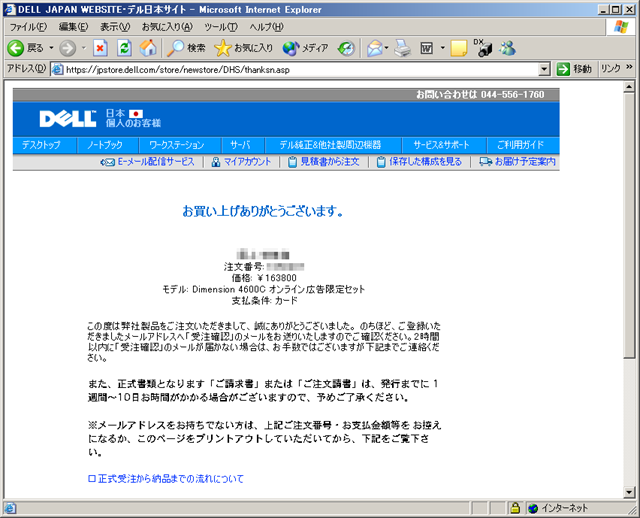Viewport: 640px width, 518px height.
Task: Expand the Links (リンク) toolbar chevron
Action: (x=629, y=67)
